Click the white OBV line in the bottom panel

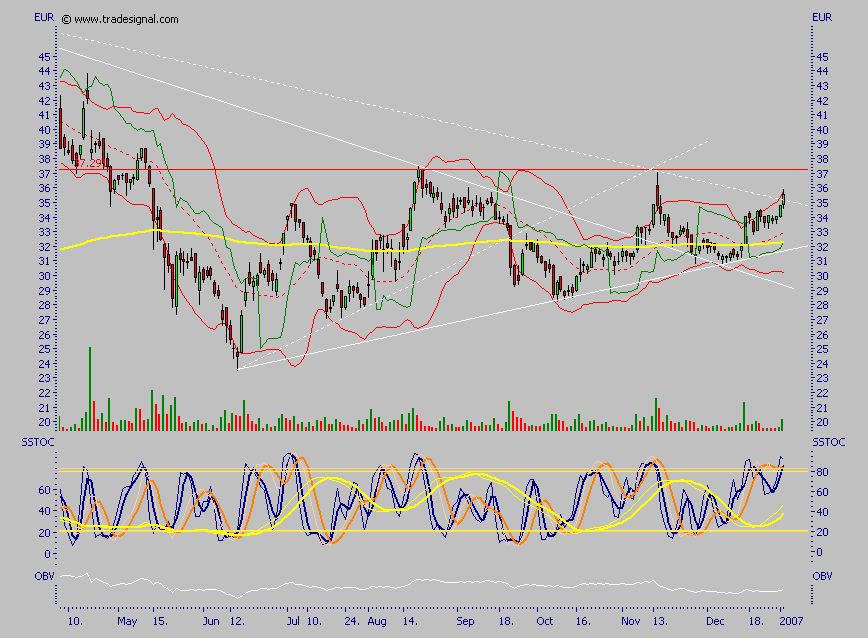click(x=421, y=584)
